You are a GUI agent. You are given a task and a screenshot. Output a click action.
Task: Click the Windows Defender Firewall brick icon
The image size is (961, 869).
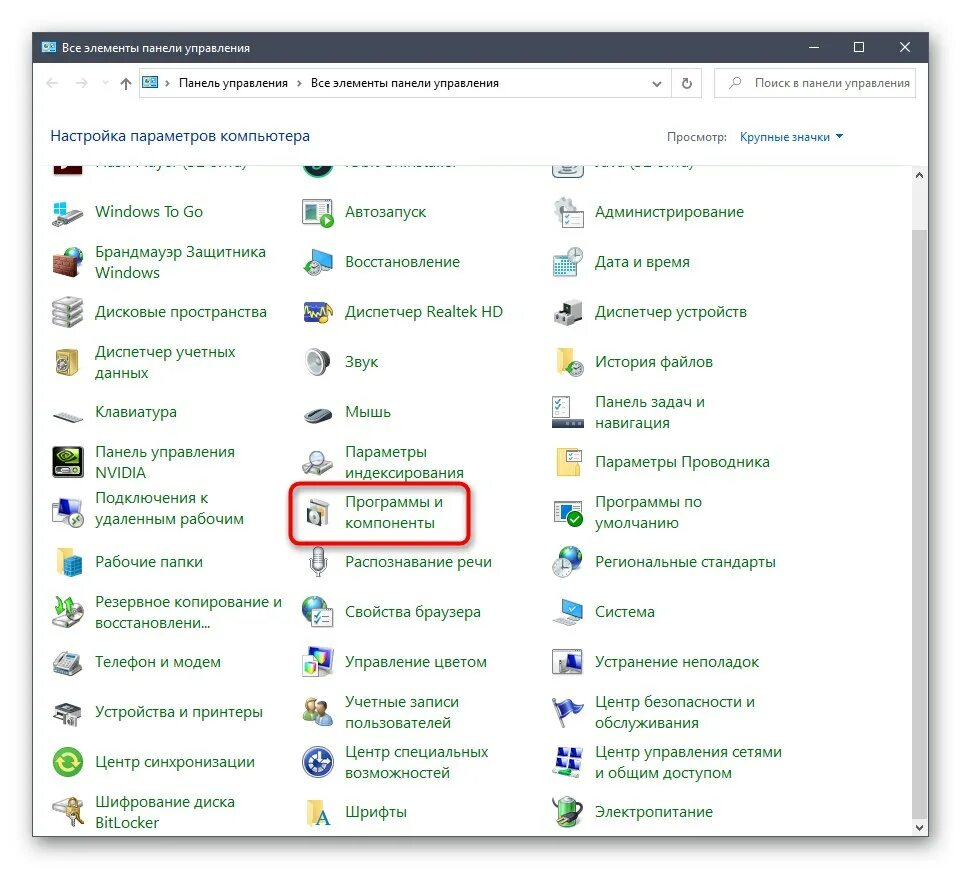pos(67,262)
